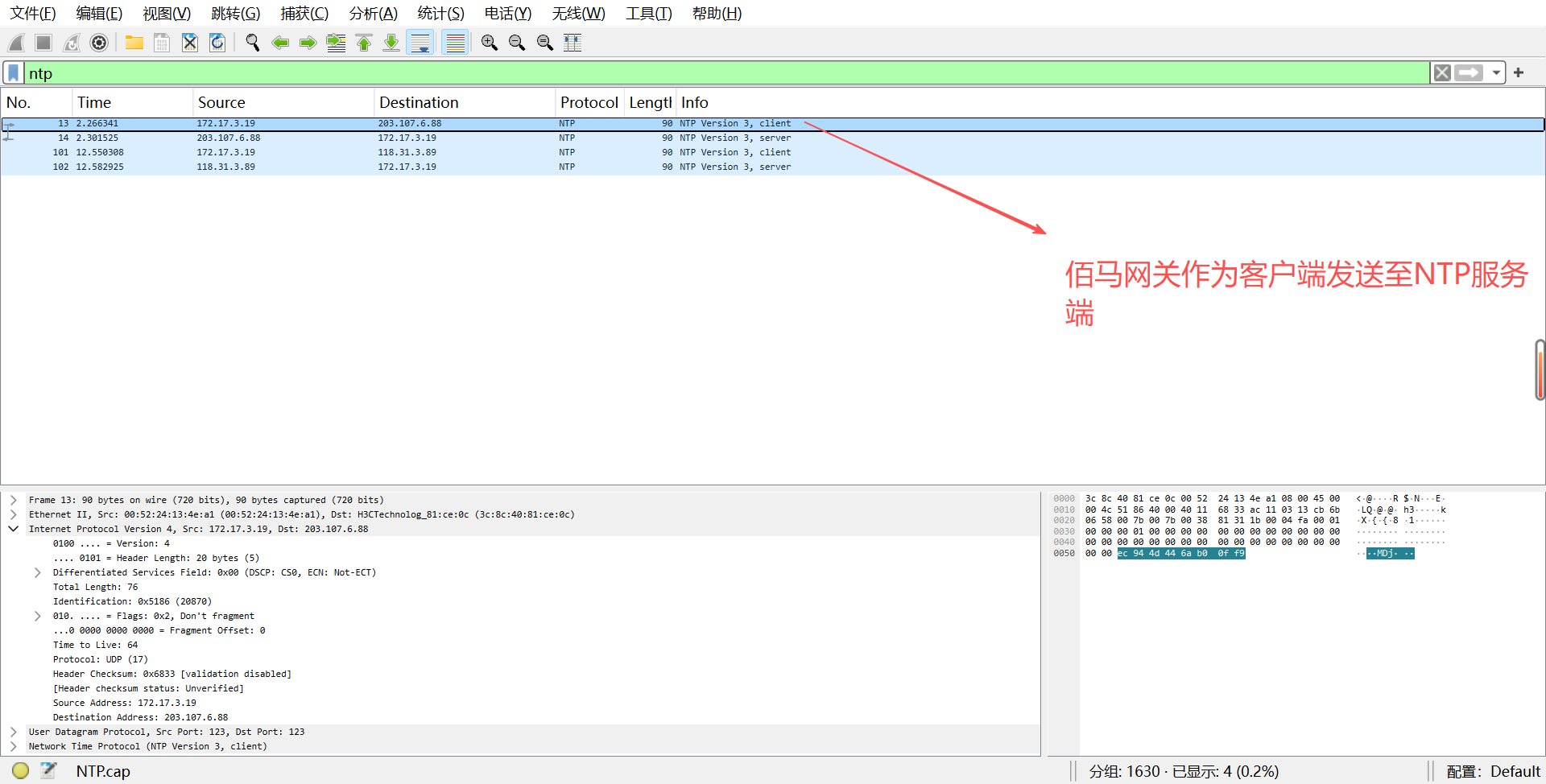
Task: Click the add filter plus button
Action: (1519, 73)
